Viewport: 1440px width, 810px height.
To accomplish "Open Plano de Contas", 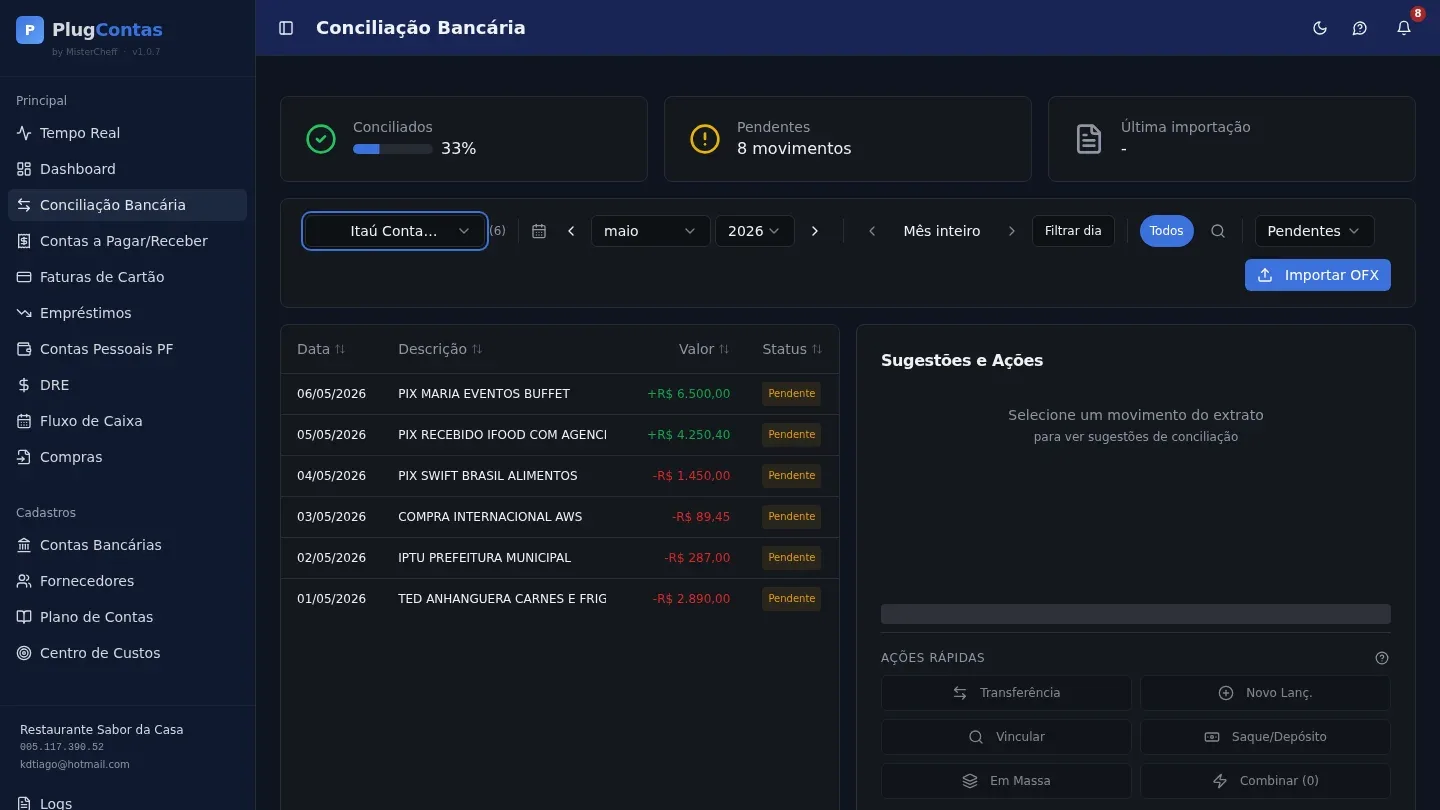I will 127,617.
